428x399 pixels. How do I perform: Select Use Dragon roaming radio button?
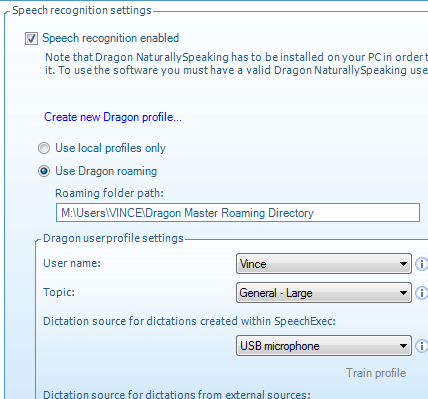(44, 171)
